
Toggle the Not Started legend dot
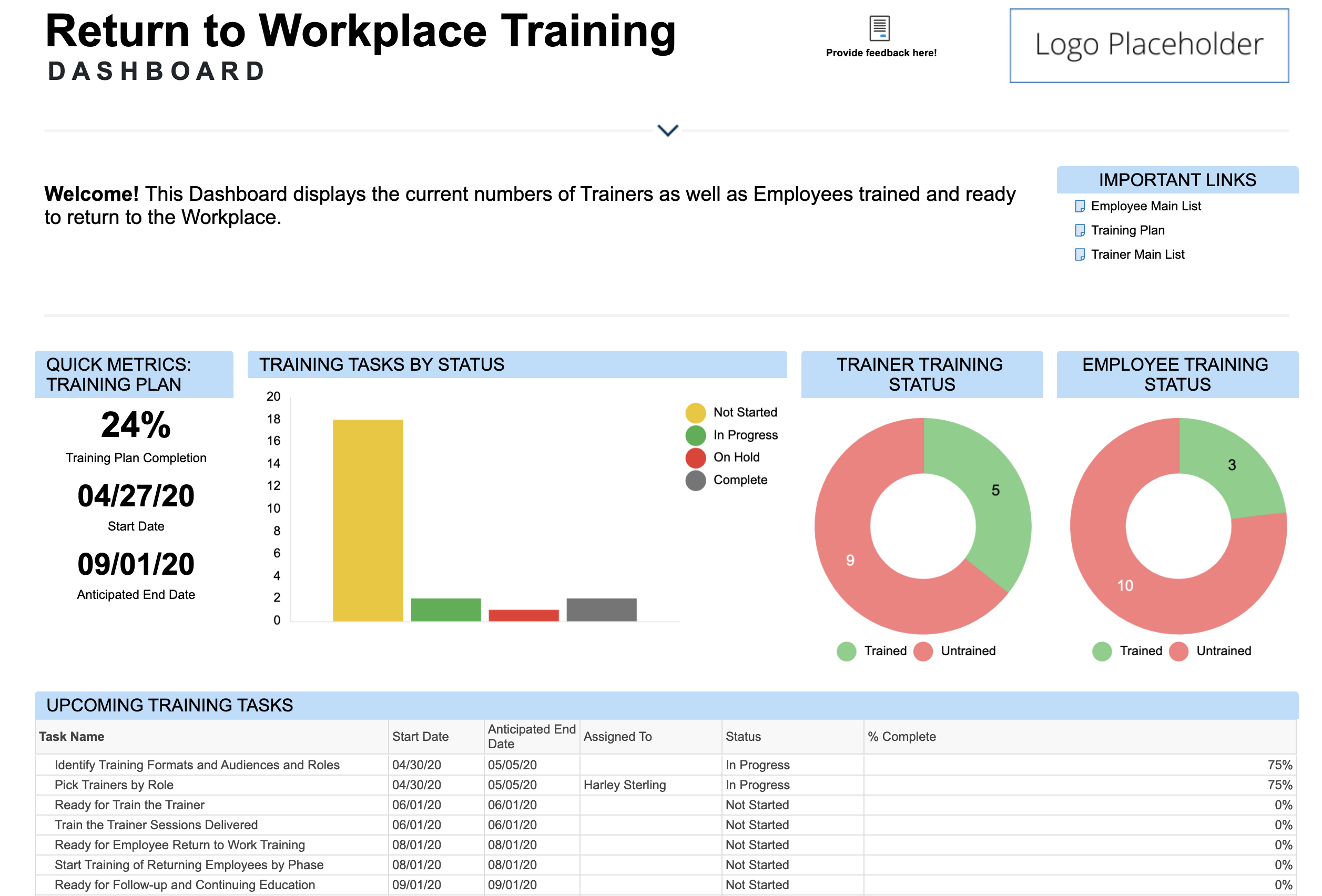coord(695,412)
